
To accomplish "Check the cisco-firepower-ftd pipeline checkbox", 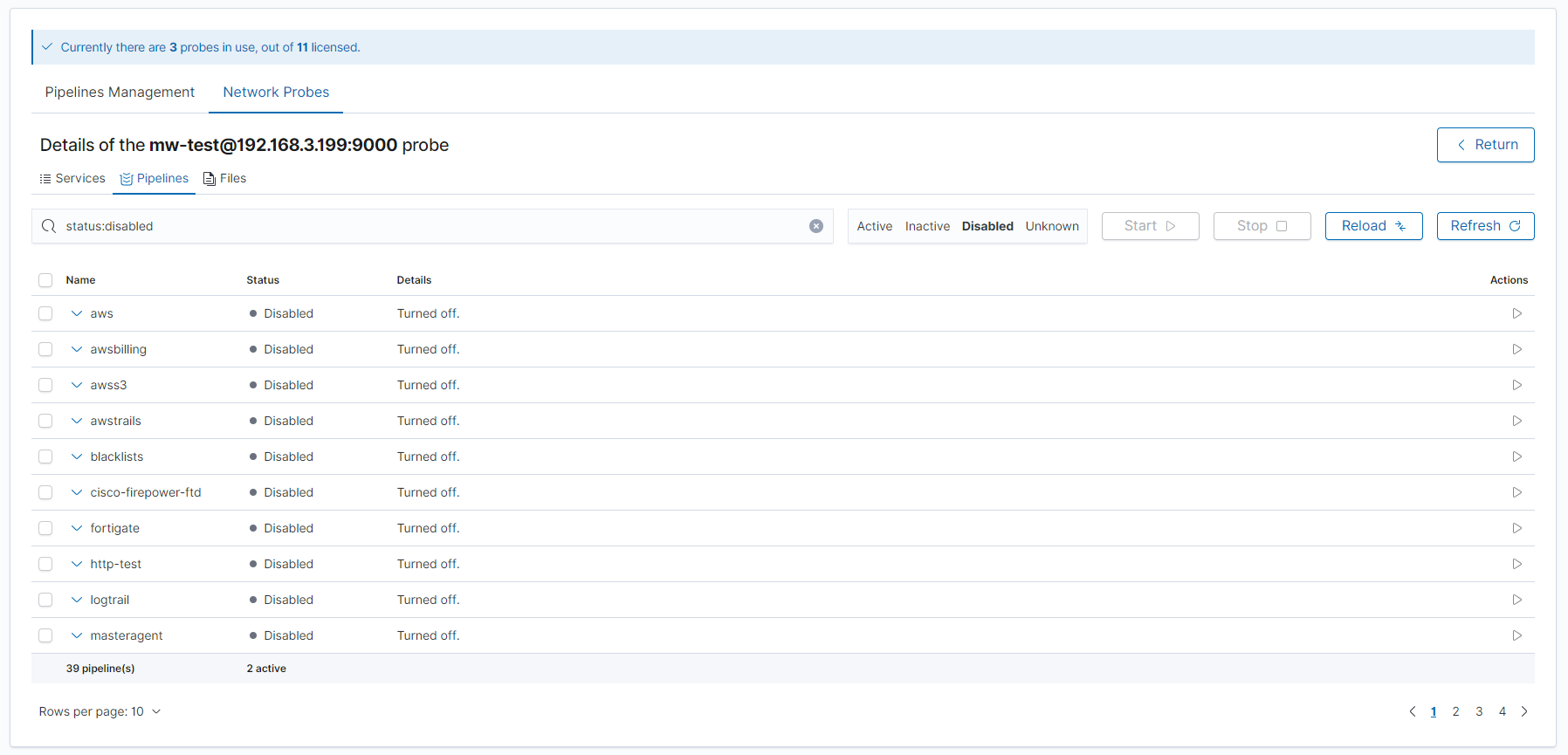I will 45,492.
